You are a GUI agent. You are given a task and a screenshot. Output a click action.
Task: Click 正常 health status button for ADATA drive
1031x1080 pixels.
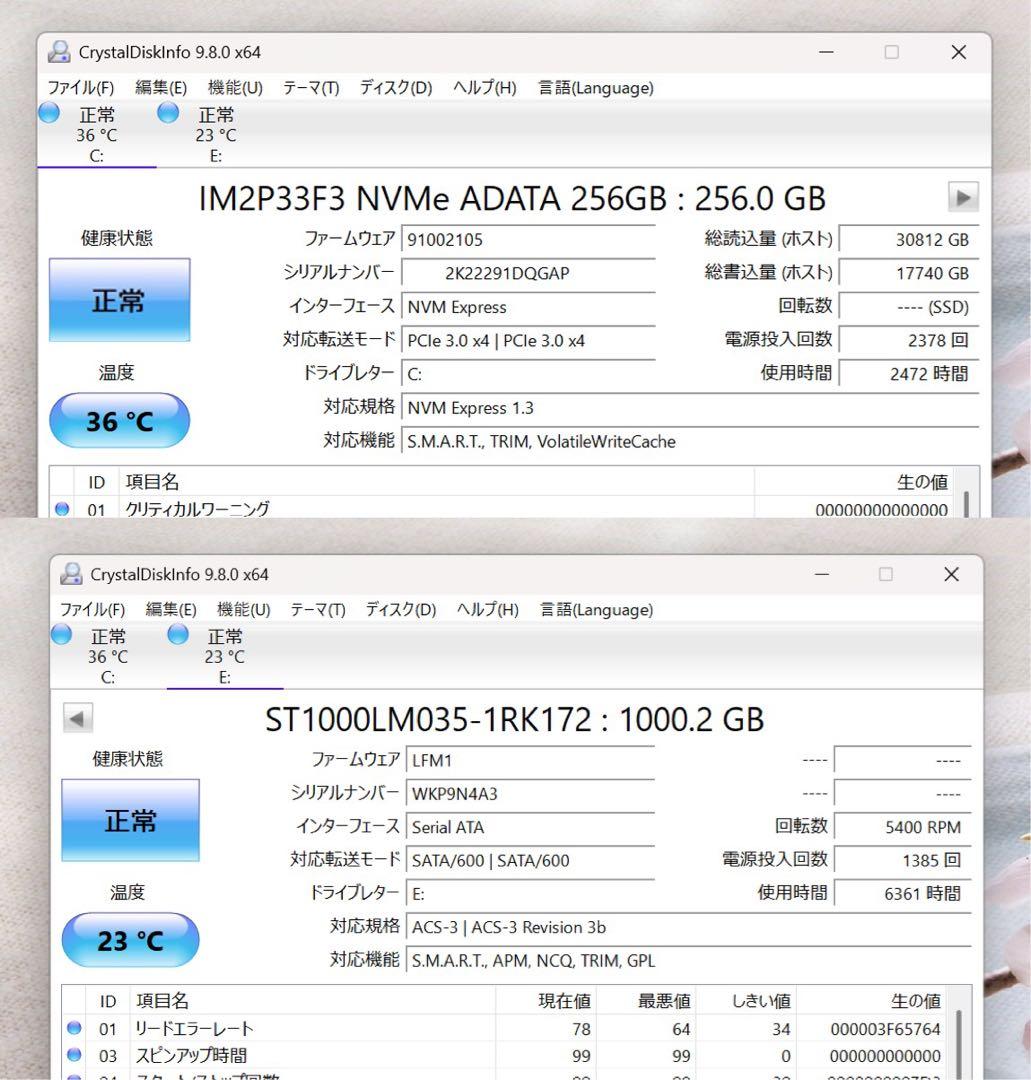pos(119,300)
